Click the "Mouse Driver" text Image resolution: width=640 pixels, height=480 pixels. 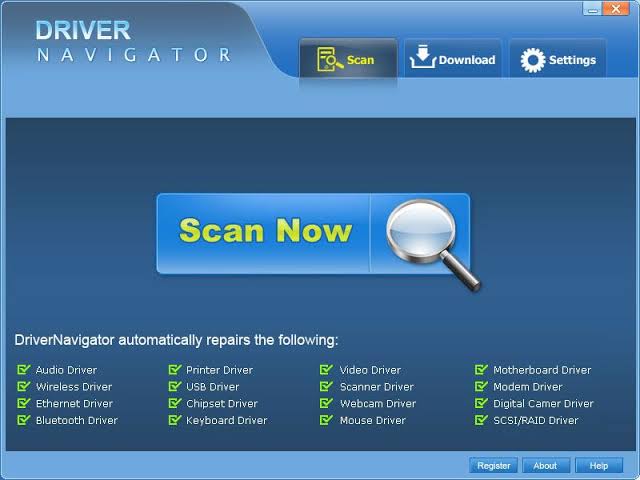pyautogui.click(x=373, y=420)
